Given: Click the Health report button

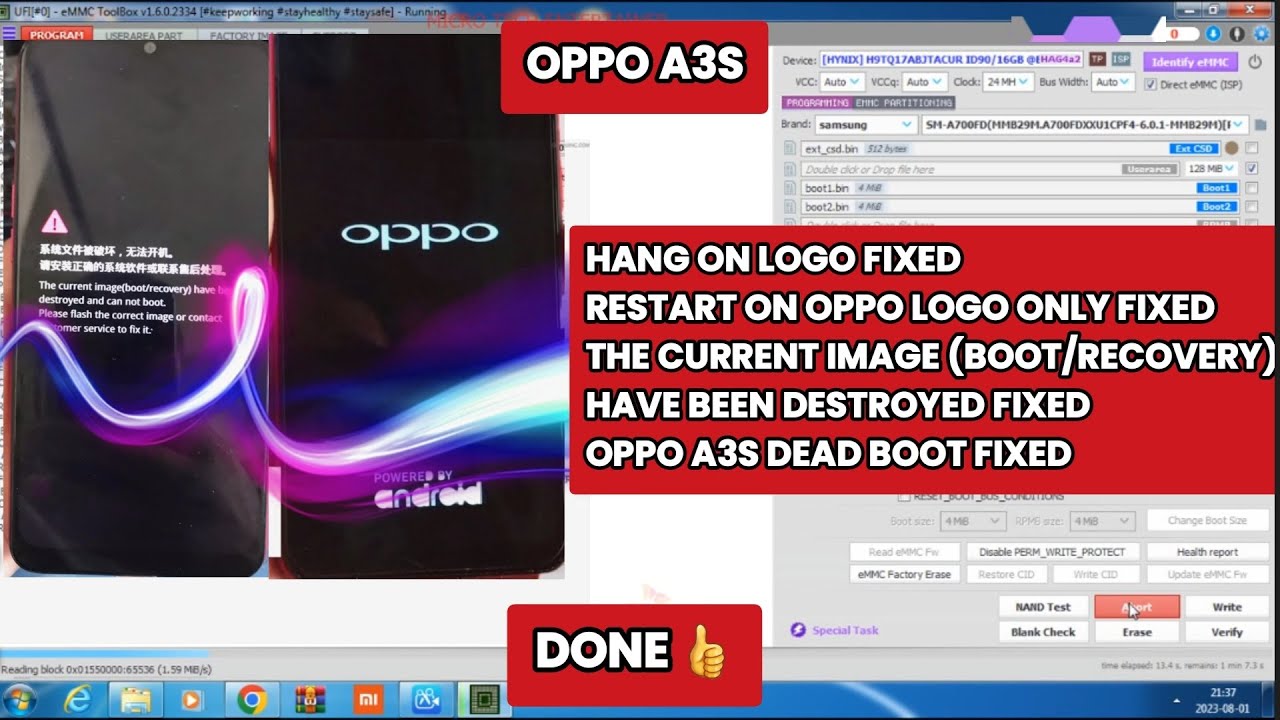Looking at the screenshot, I should pyautogui.click(x=1207, y=552).
